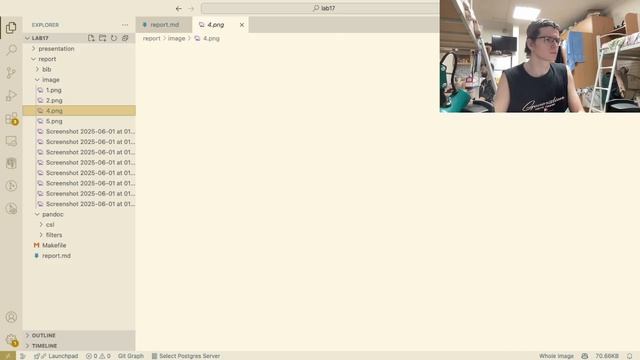Open the Search view in activity bar
The image size is (640, 360).
[11, 50]
